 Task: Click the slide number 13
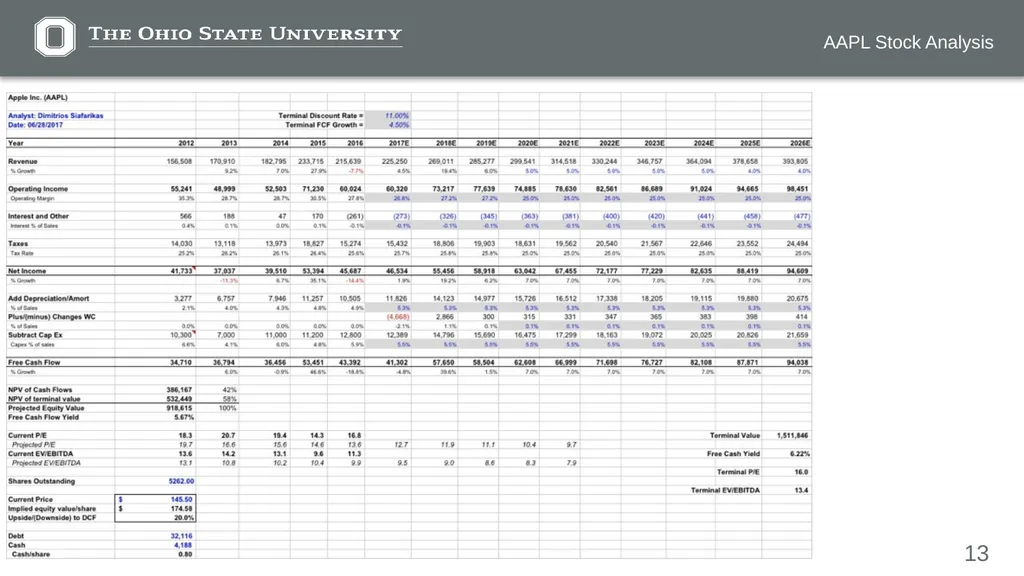coord(976,554)
